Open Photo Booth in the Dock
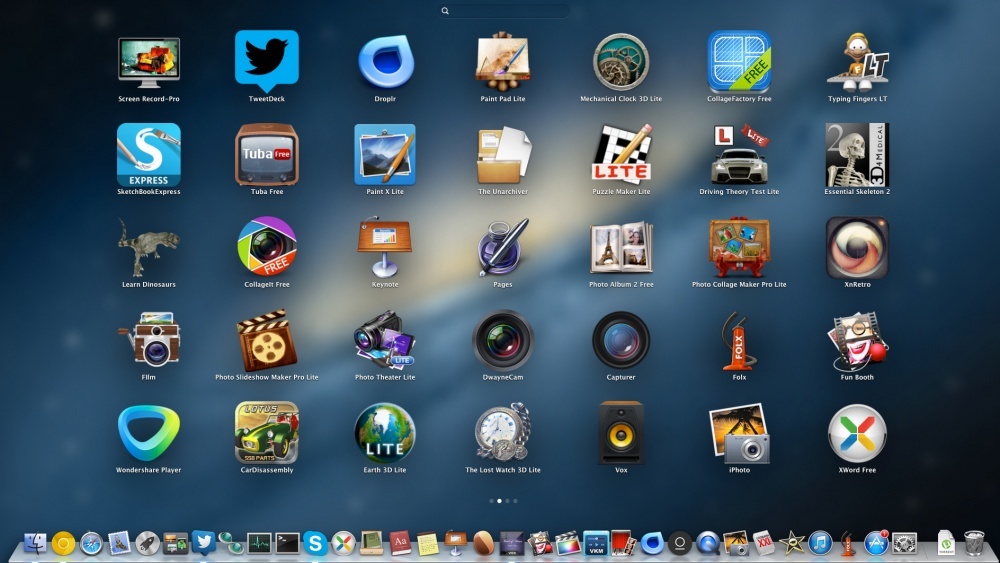This screenshot has height=563, width=1000. [x=624, y=543]
